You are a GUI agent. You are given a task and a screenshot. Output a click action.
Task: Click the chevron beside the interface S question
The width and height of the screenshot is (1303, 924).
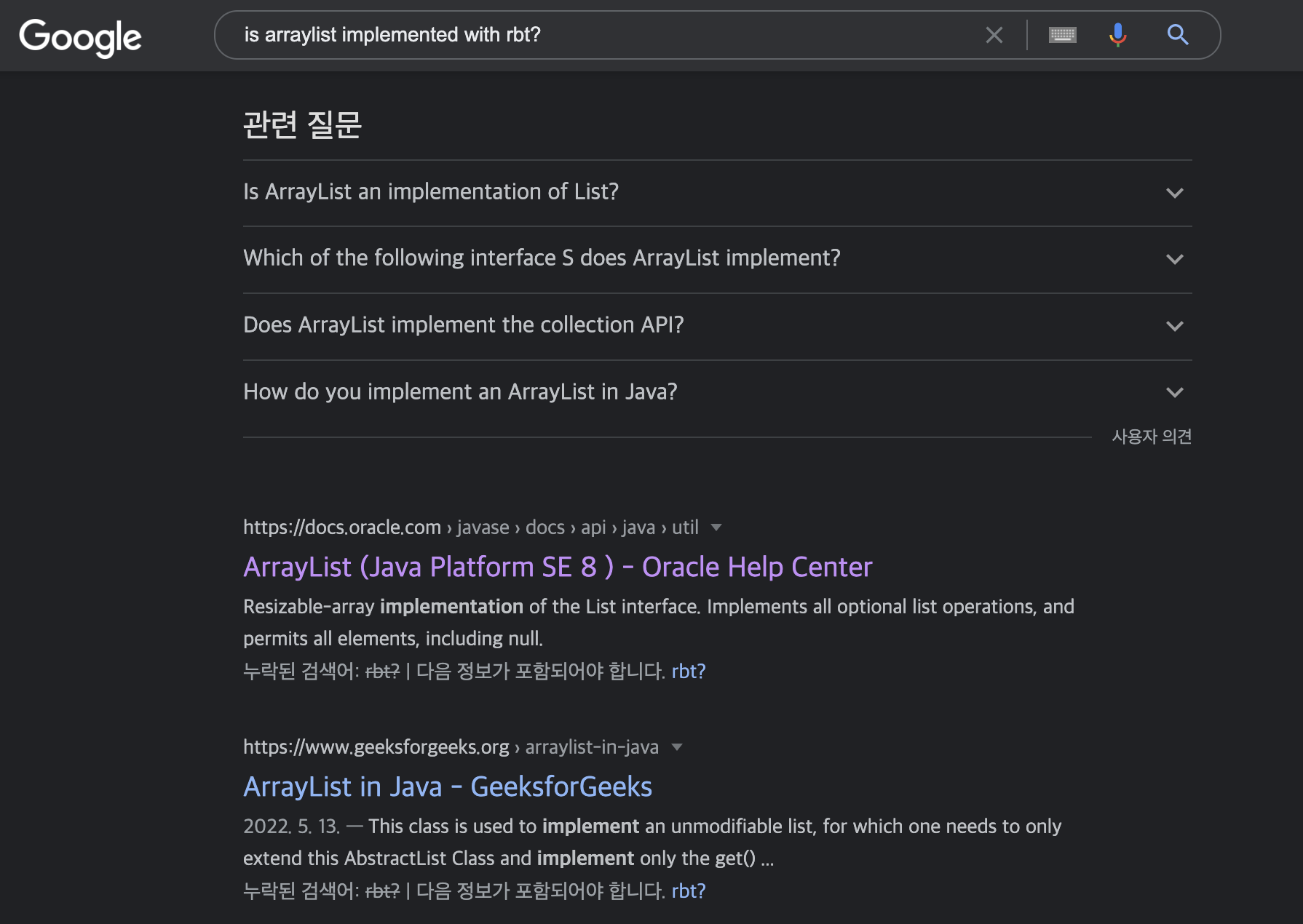1174,259
